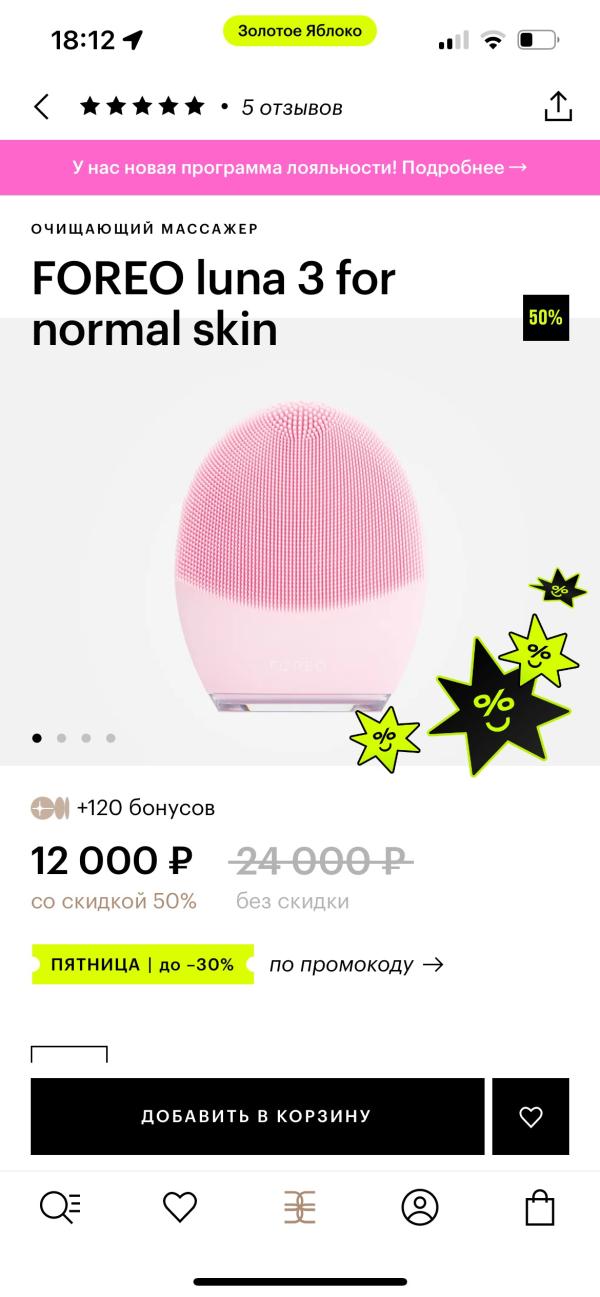Select the third image page dot
Viewport: 600px width, 1297px height.
[x=86, y=738]
